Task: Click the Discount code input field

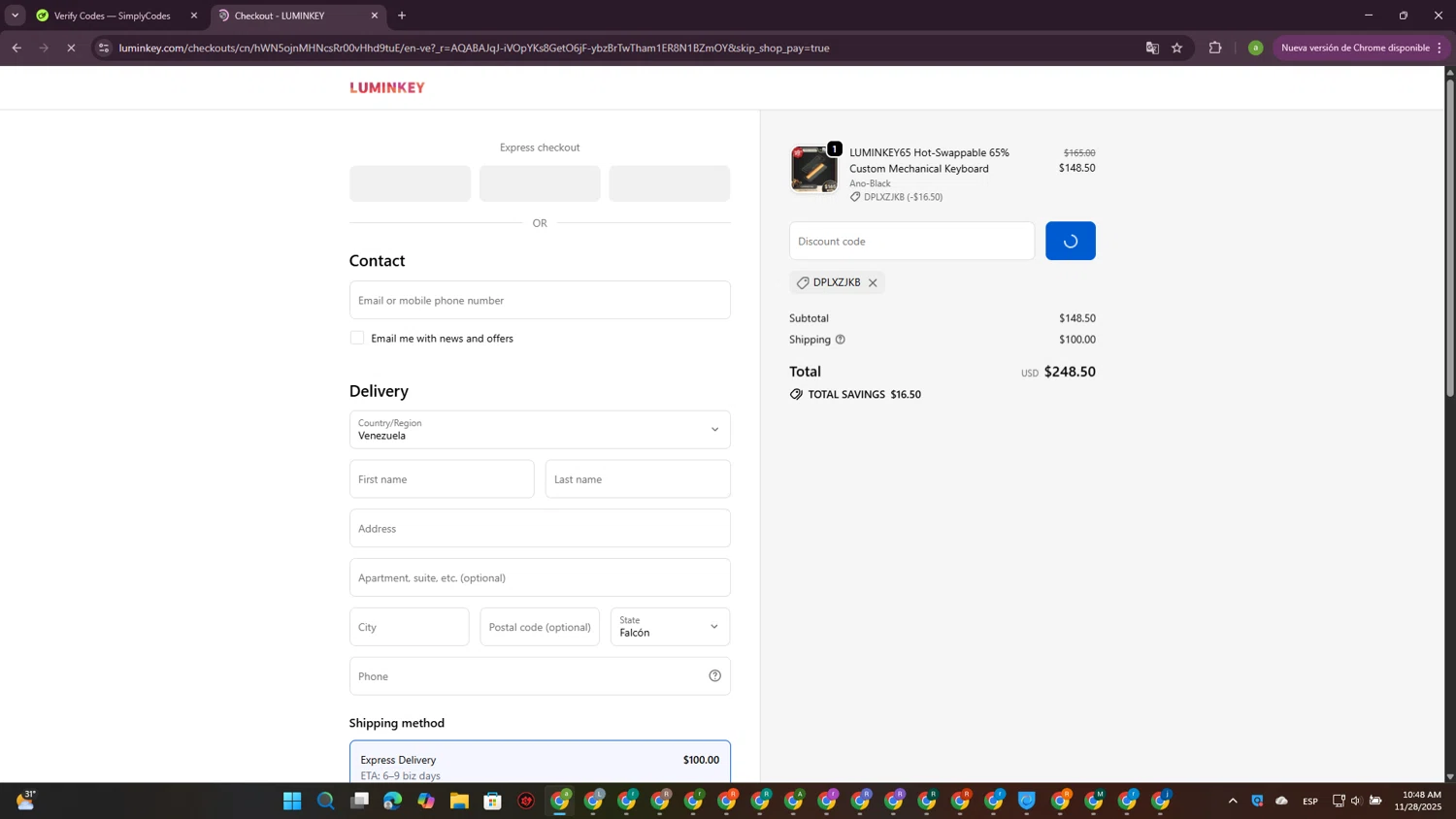Action: pyautogui.click(x=911, y=241)
